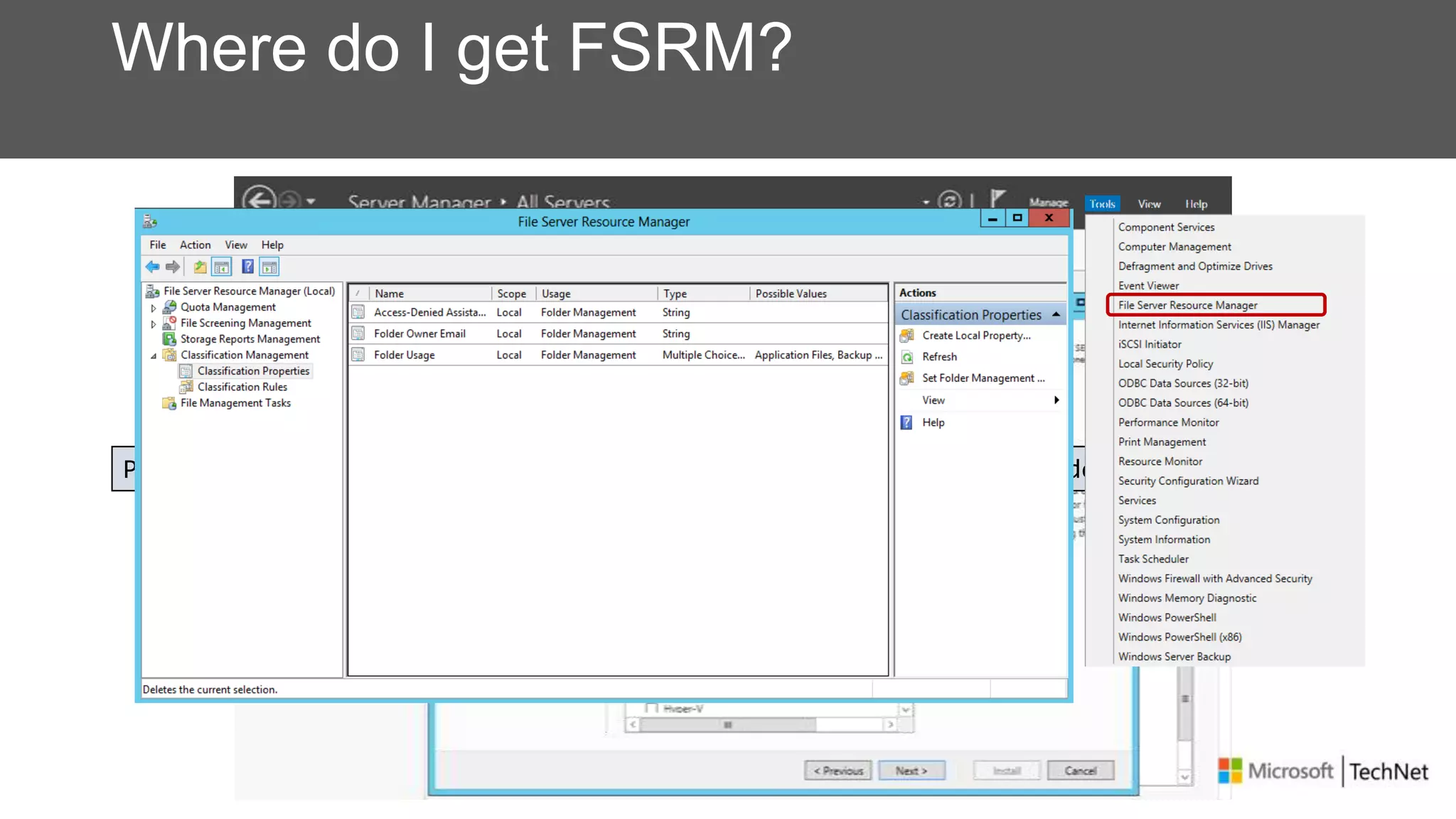Select Performance Monitor in Tools menu
This screenshot has height=819, width=1456.
[x=1168, y=422]
